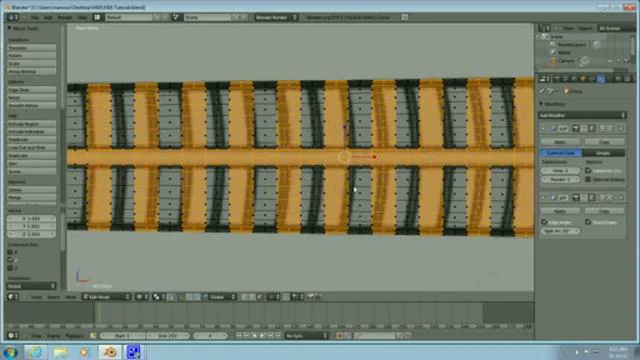
Task: Toggle the X constraint axis checkbox
Action: pyautogui.click(x=10, y=252)
